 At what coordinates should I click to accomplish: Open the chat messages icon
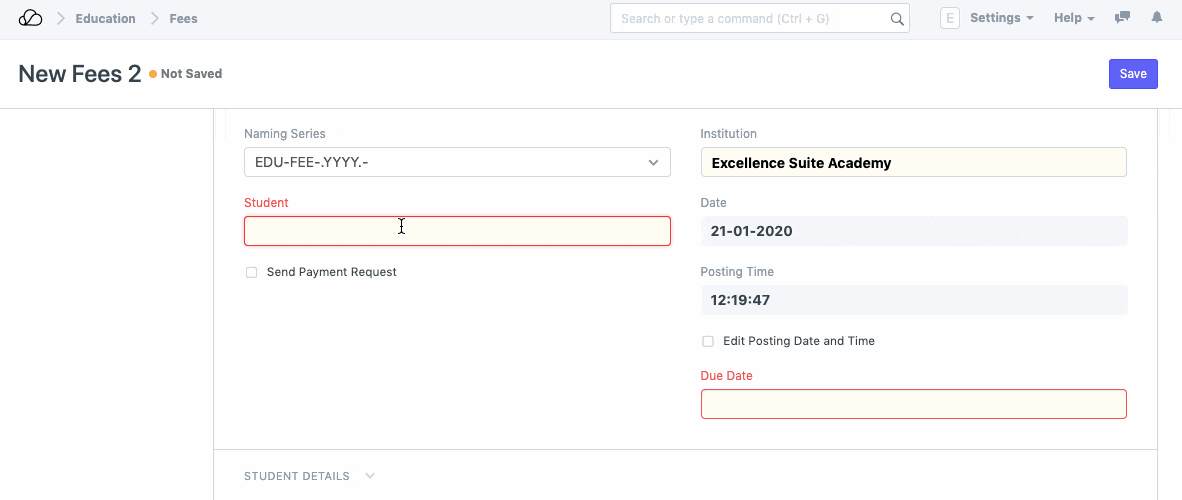click(x=1123, y=18)
